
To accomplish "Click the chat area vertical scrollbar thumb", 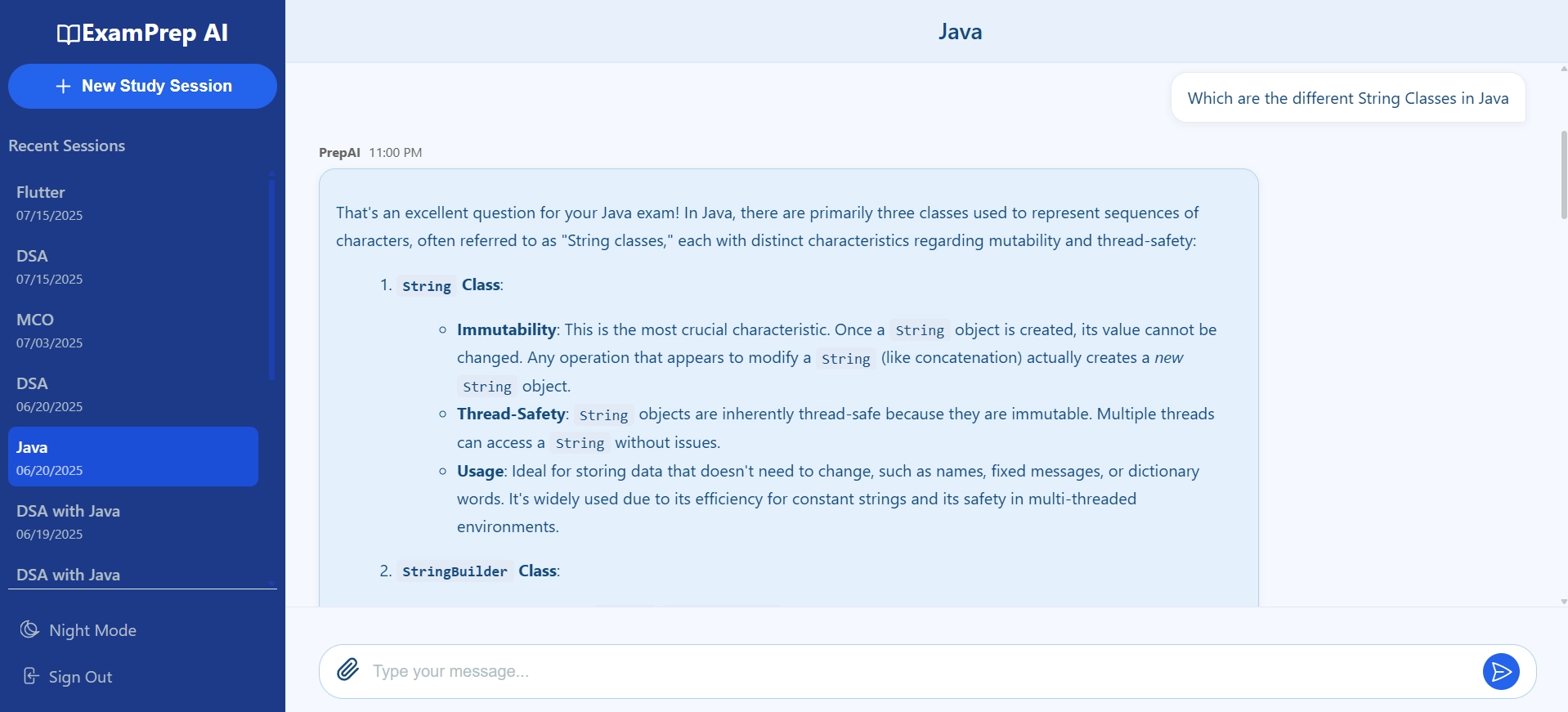I will coord(1563,175).
